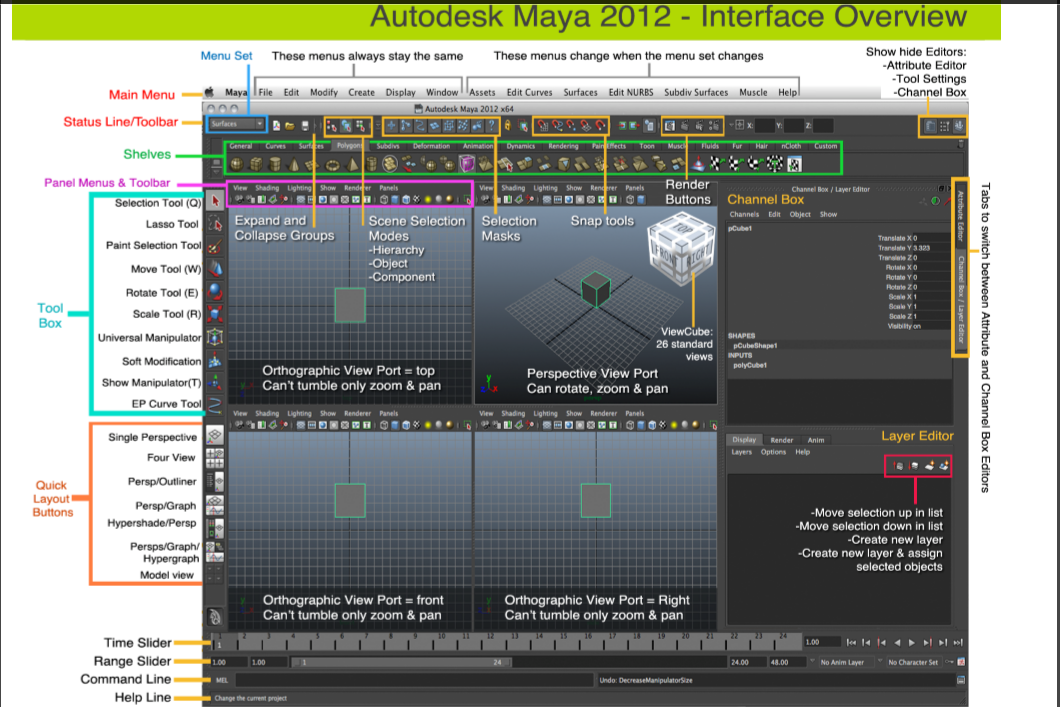Toggle Attribute Editor show/hide button

click(x=930, y=126)
